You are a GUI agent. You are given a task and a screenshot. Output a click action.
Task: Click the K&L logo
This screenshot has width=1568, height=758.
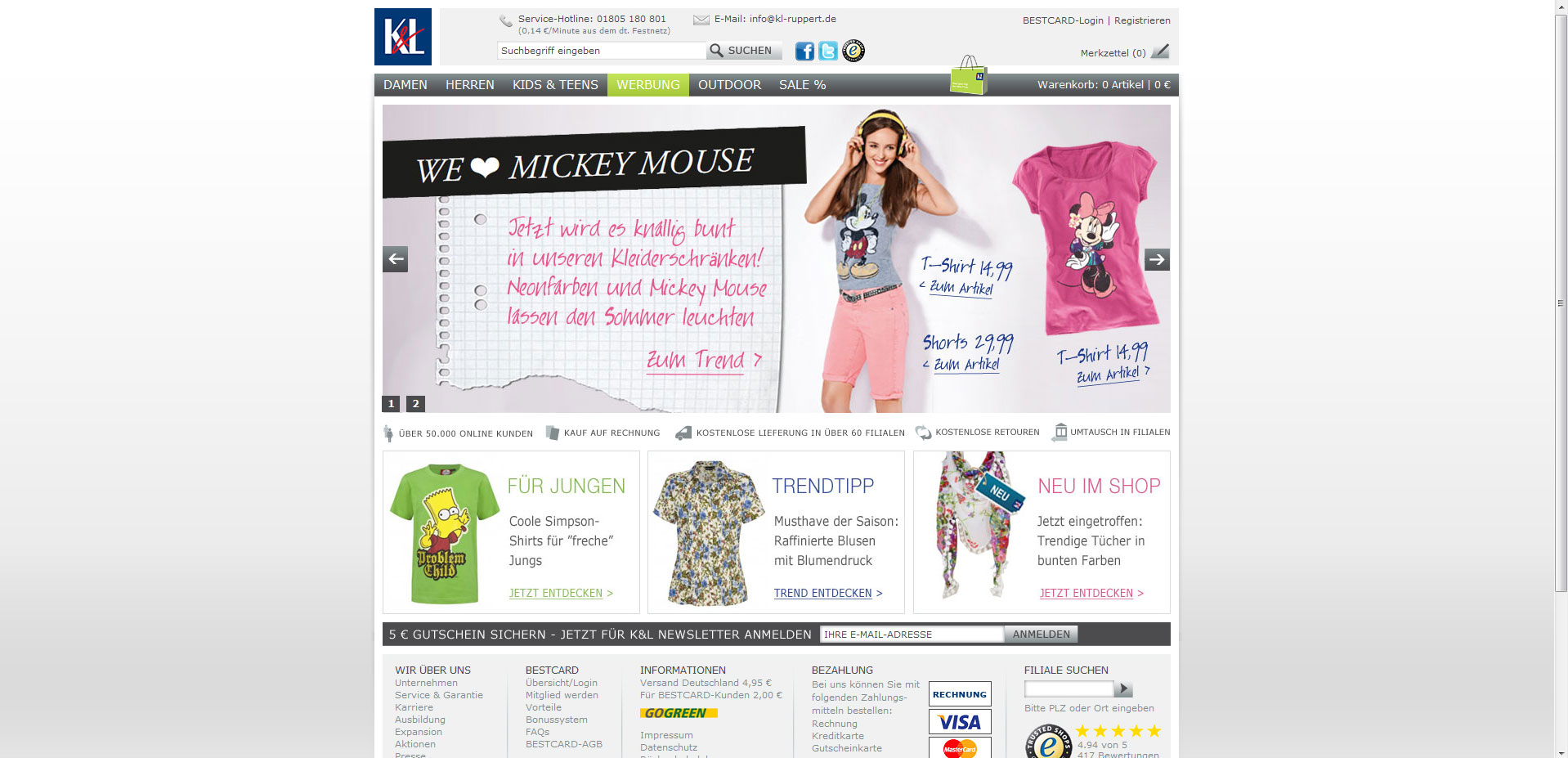402,37
